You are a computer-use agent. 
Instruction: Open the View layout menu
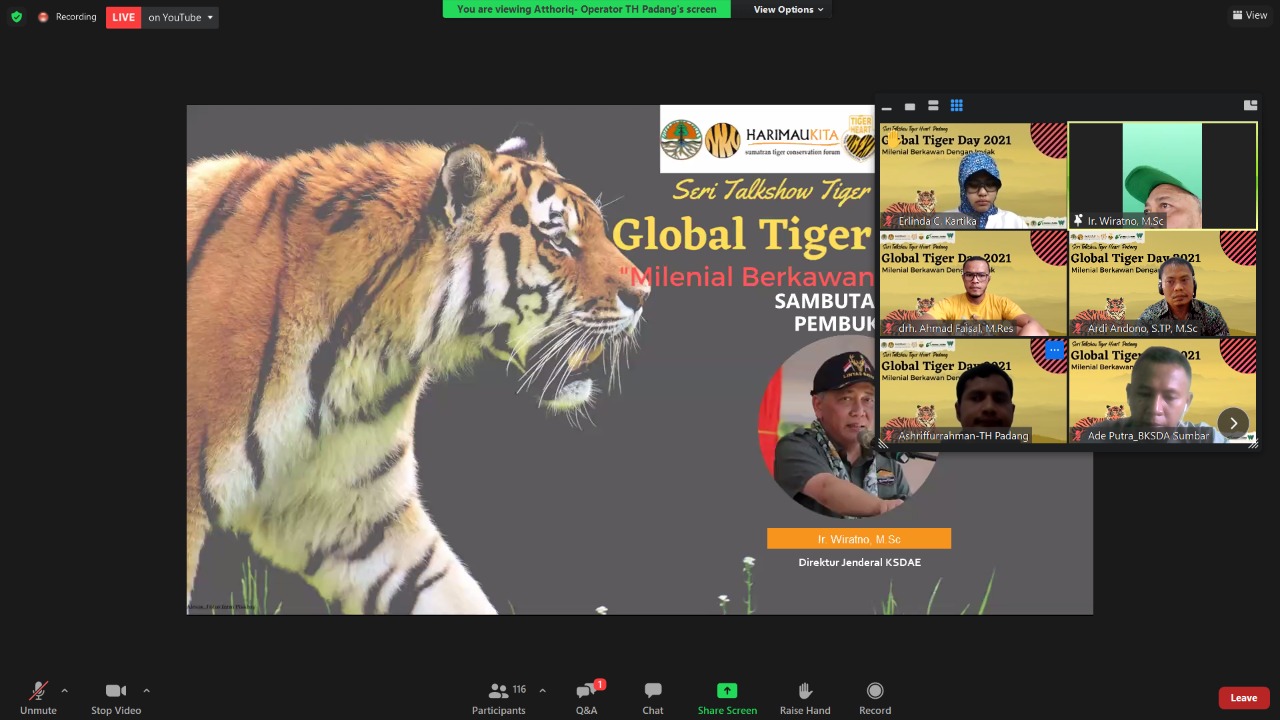[x=1250, y=15]
